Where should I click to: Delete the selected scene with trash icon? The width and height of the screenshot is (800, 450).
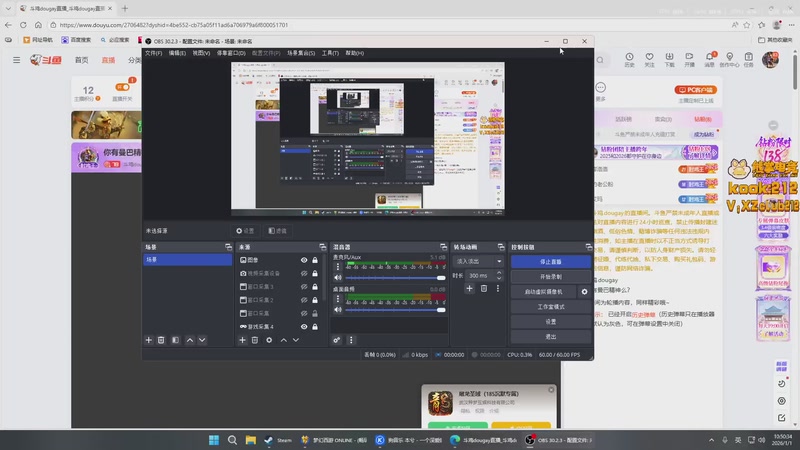point(161,340)
